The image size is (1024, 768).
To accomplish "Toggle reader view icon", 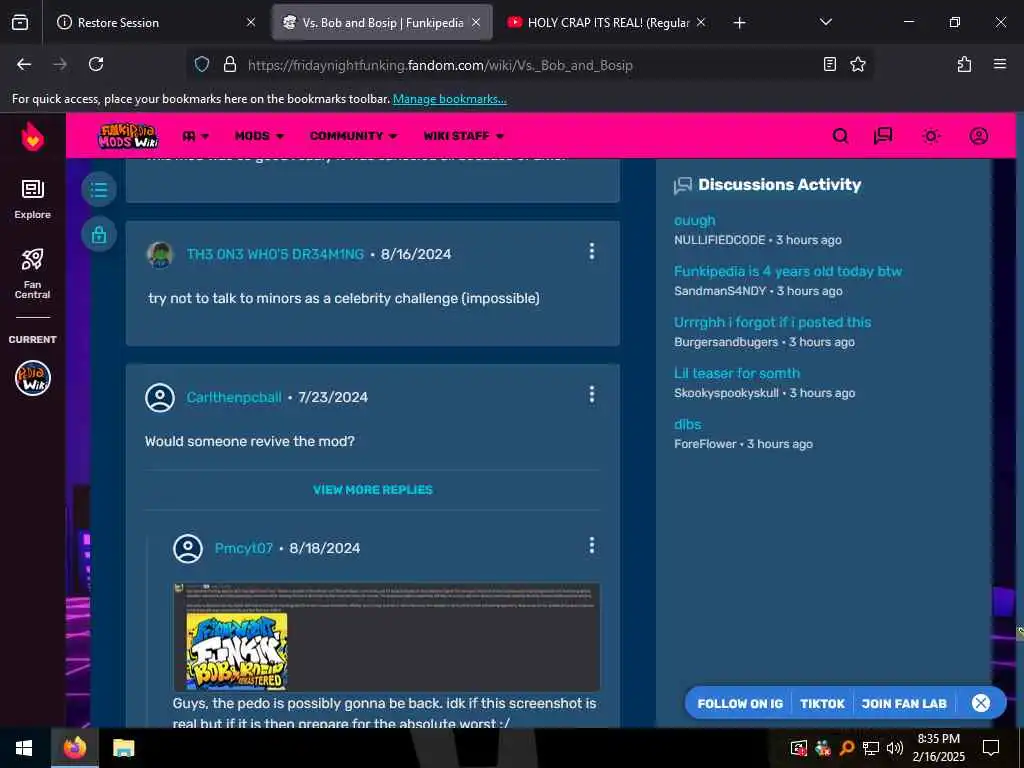I will pyautogui.click(x=829, y=64).
